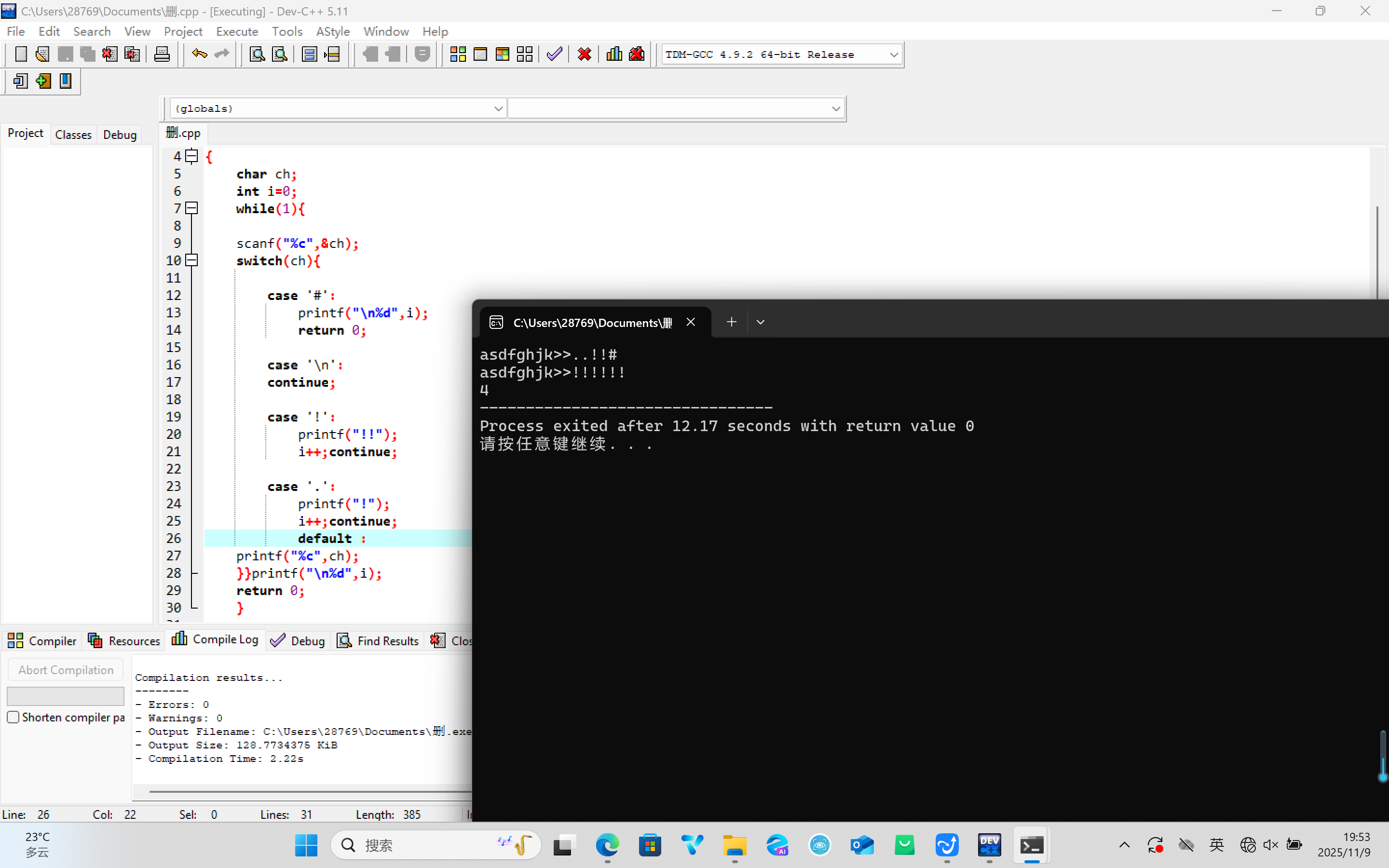Expand the (globals) scope dropdown

498,108
